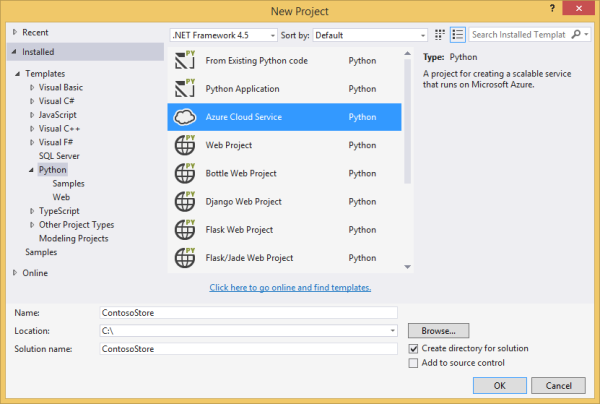The height and width of the screenshot is (404, 600).
Task: Pick the Bottle Web Project icon
Action: tap(185, 173)
